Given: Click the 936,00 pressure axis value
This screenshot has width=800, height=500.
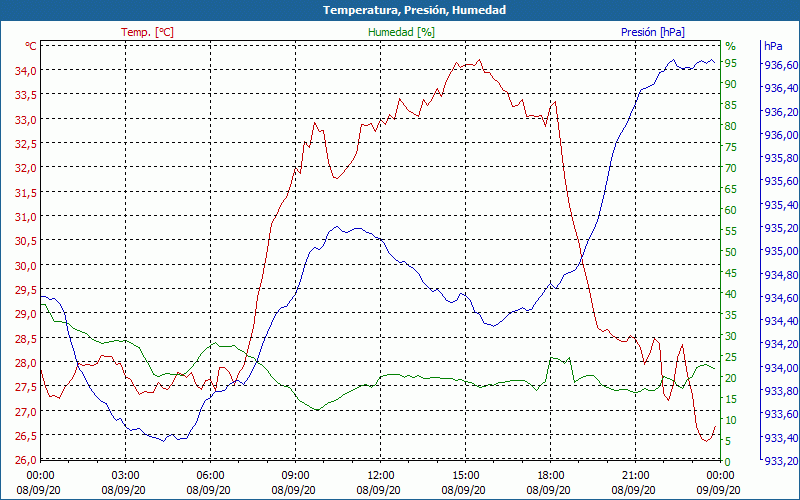Looking at the screenshot, I should pos(781,135).
